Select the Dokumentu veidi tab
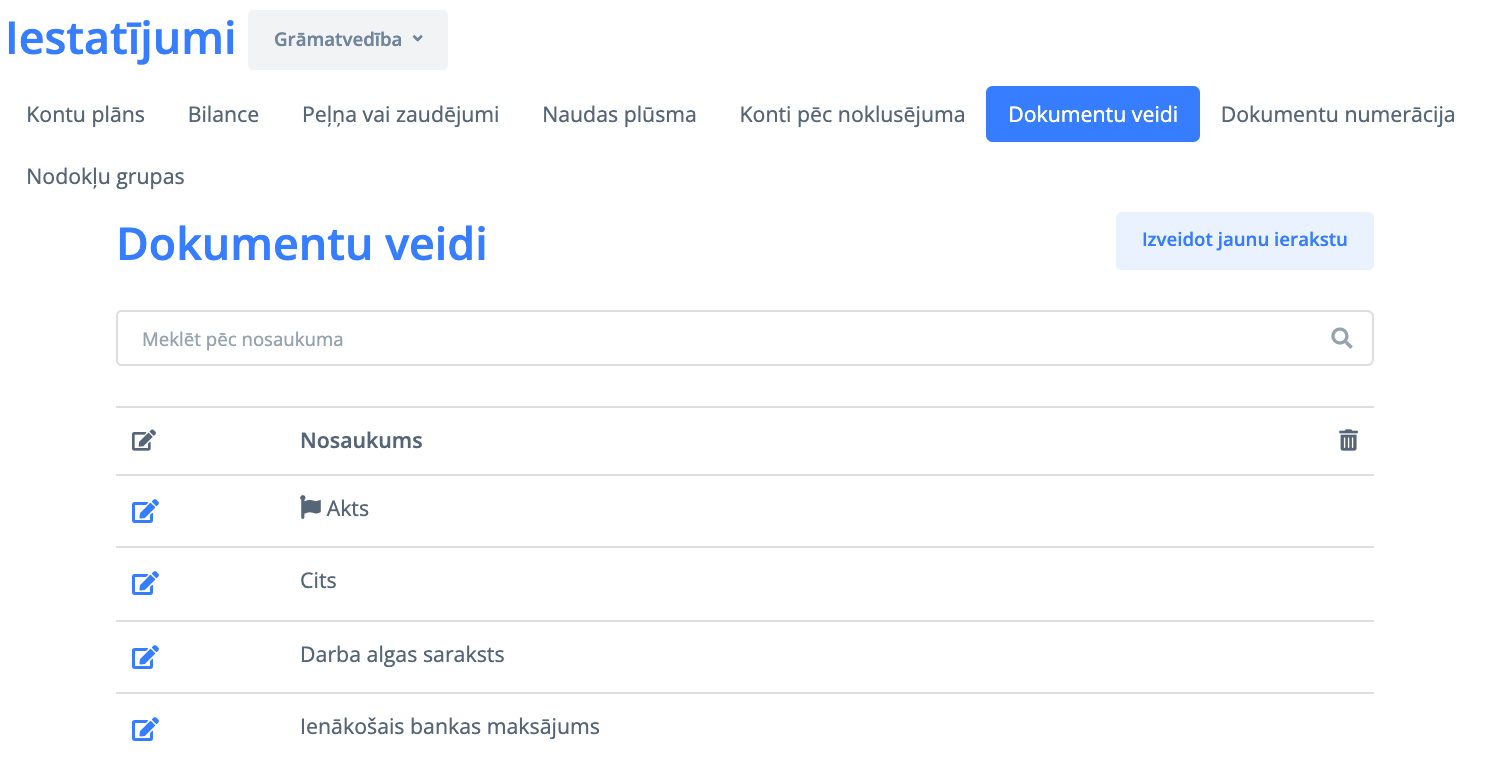The image size is (1494, 764). tap(1092, 114)
